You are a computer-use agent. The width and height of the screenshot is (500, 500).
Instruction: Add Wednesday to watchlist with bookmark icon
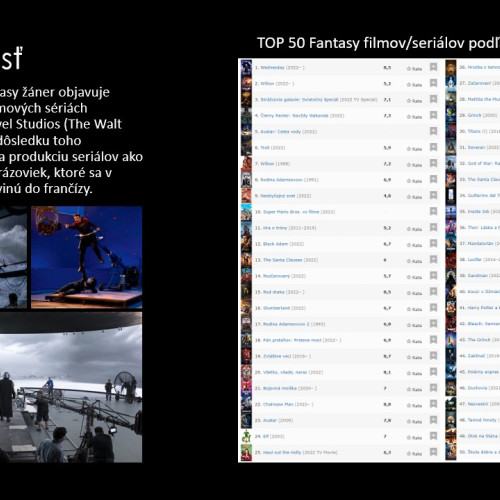coord(433,67)
